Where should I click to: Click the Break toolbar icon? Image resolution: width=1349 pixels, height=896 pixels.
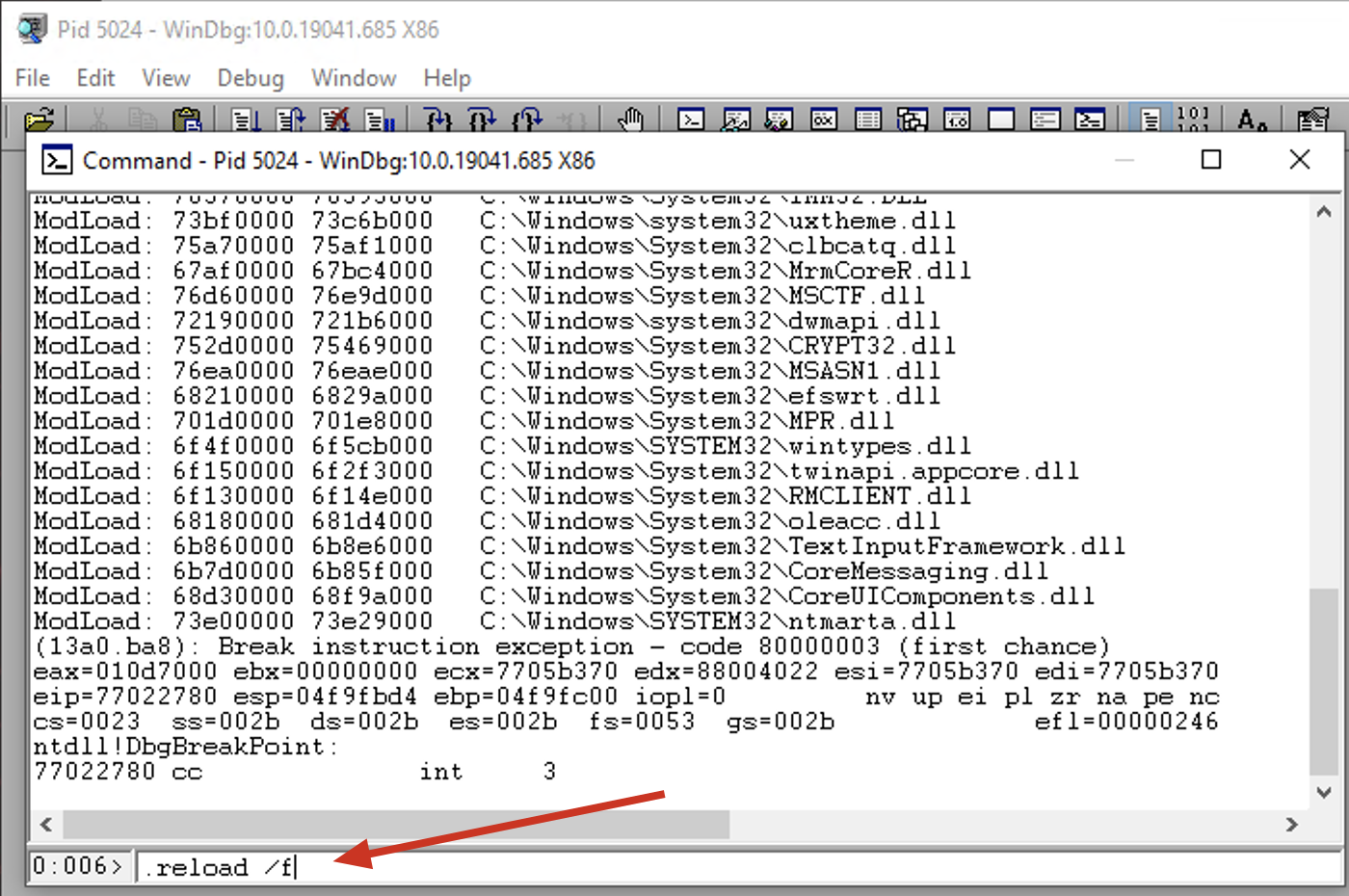coord(380,120)
